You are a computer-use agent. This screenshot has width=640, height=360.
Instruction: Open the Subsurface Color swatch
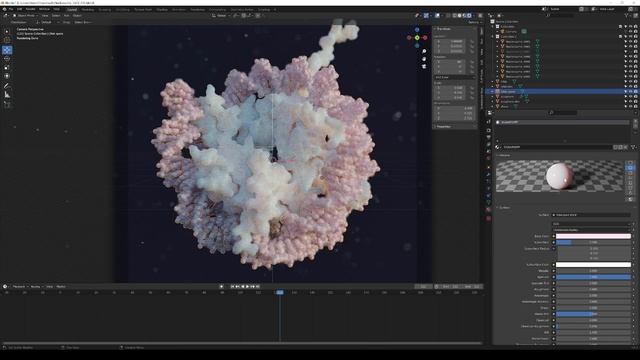point(593,264)
